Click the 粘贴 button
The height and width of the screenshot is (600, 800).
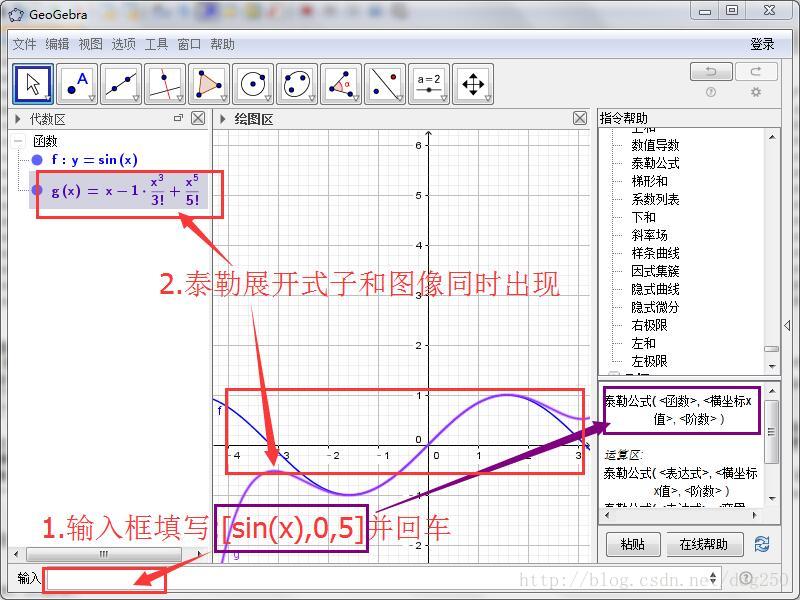(633, 544)
